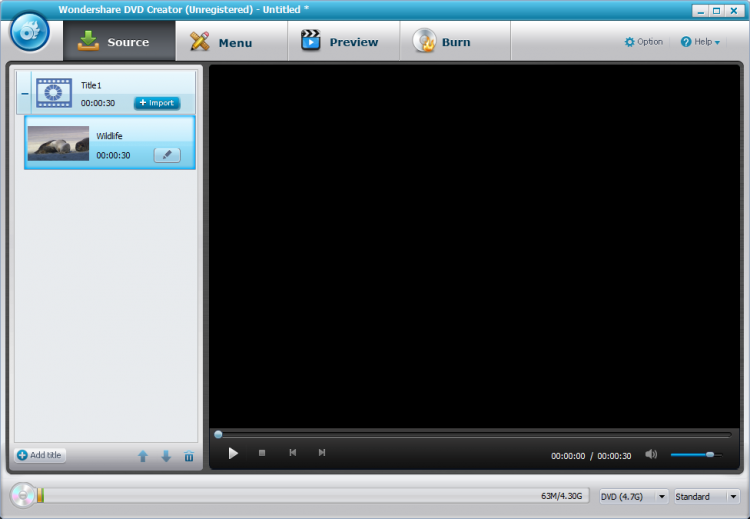Image resolution: width=750 pixels, height=519 pixels.
Task: Open the DVD (4.7G) disc type dropdown
Action: pos(634,497)
